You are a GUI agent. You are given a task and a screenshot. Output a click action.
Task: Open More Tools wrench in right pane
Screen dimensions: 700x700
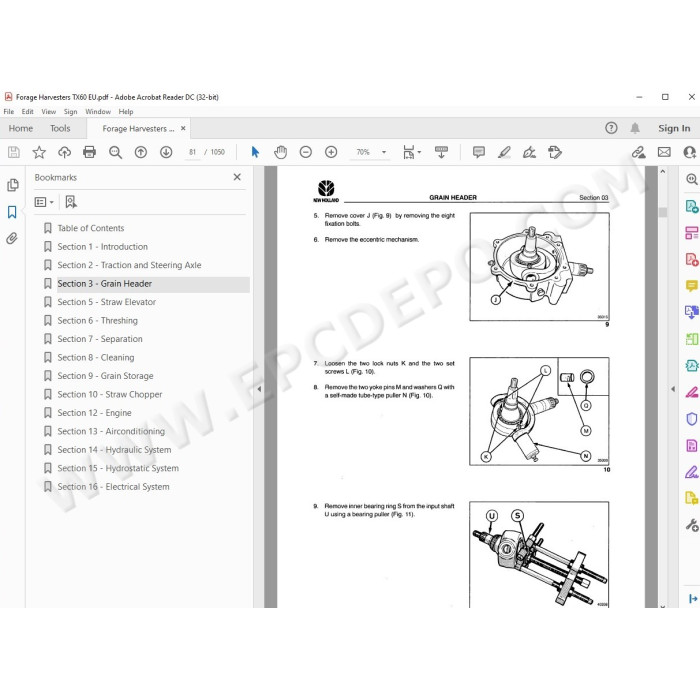(692, 525)
